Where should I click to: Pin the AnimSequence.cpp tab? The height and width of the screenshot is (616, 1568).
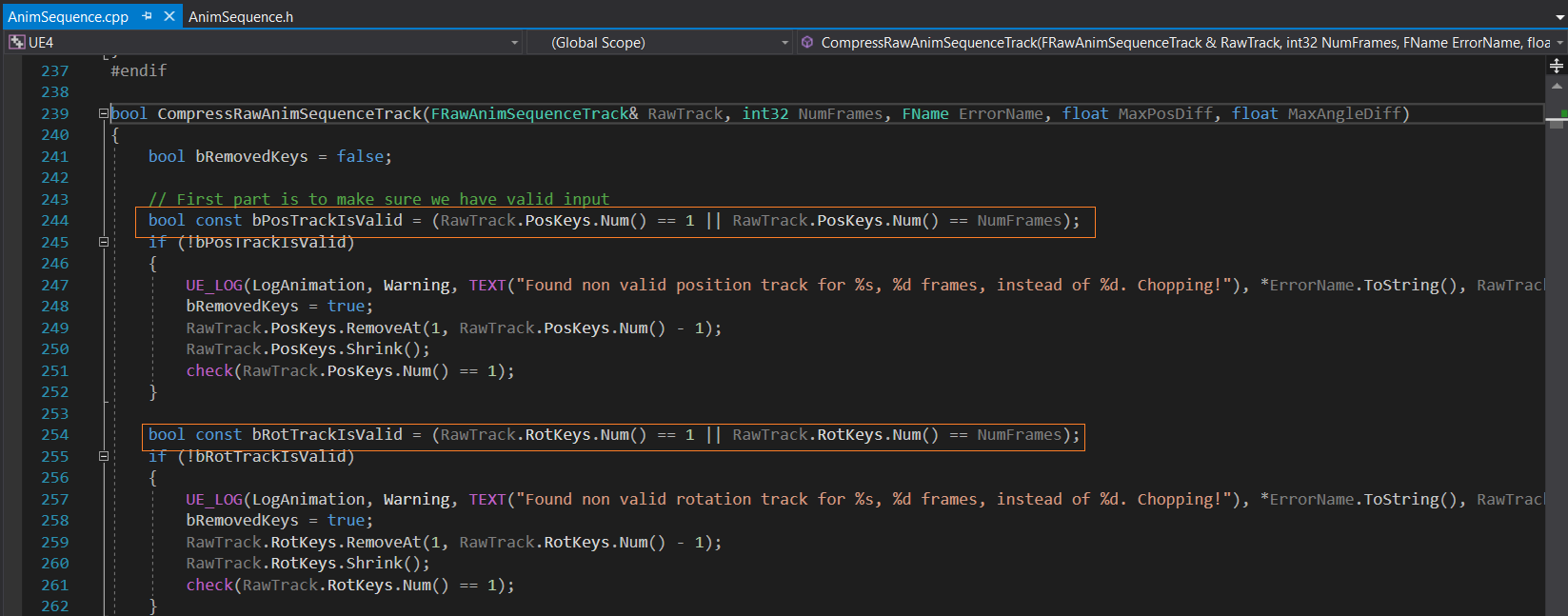(147, 16)
